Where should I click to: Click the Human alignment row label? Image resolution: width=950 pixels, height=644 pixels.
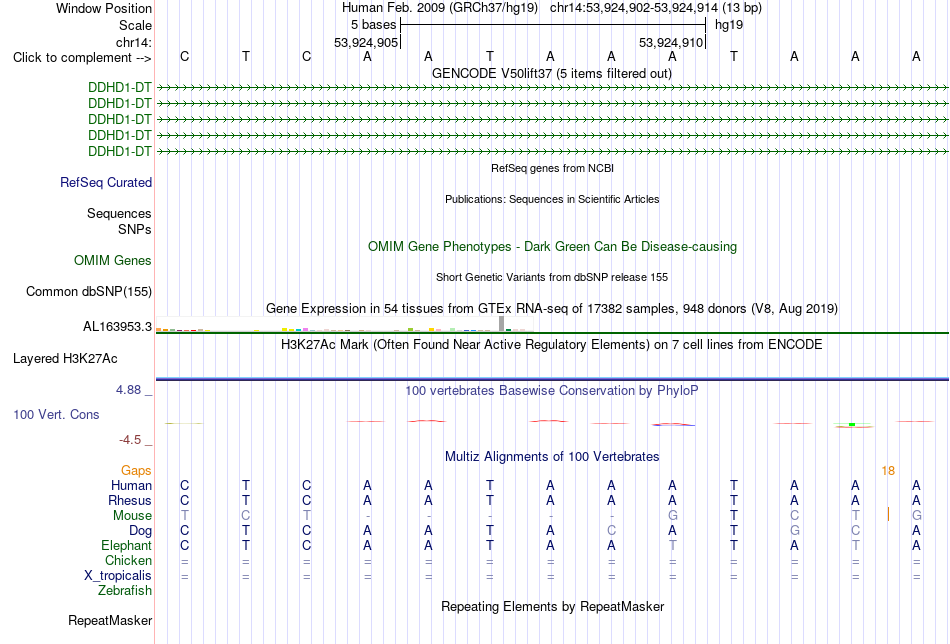pyautogui.click(x=131, y=486)
